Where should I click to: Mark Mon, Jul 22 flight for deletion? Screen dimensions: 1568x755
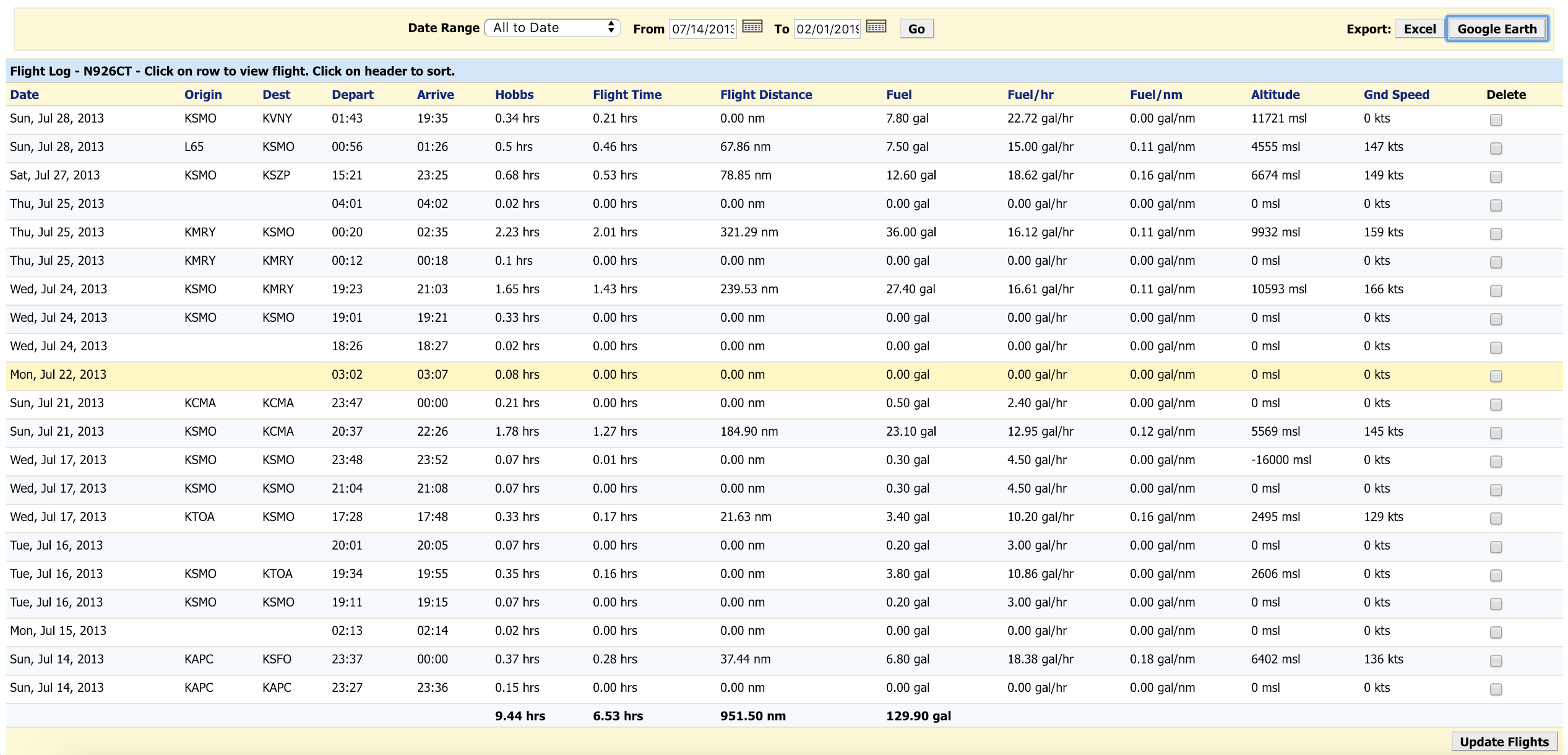click(x=1496, y=376)
